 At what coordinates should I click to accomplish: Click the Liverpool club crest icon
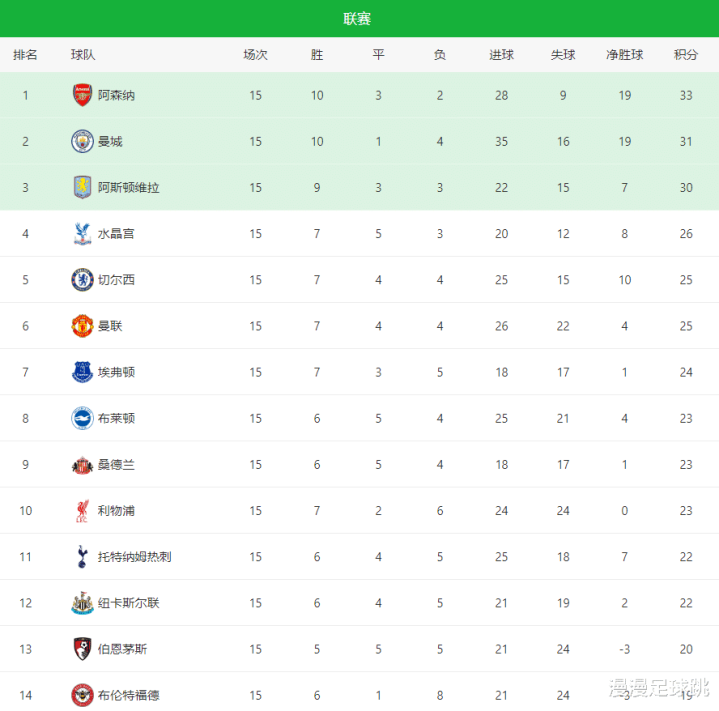pos(82,510)
